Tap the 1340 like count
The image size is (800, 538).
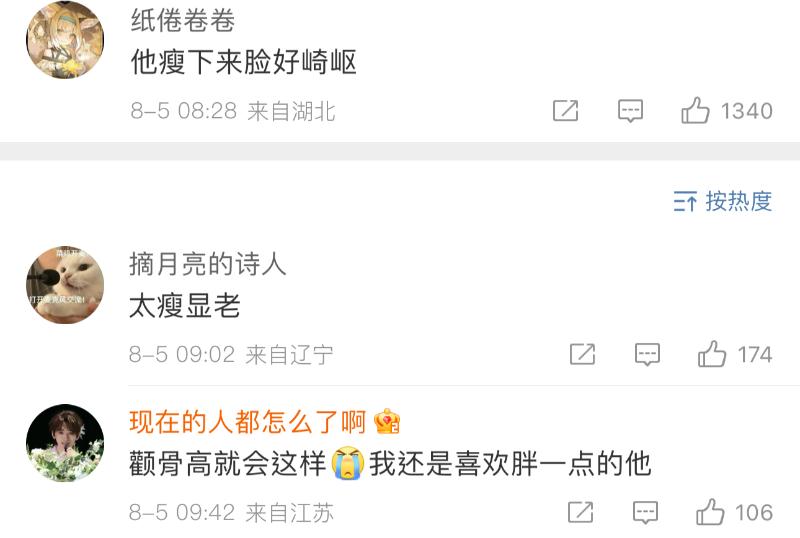point(746,111)
